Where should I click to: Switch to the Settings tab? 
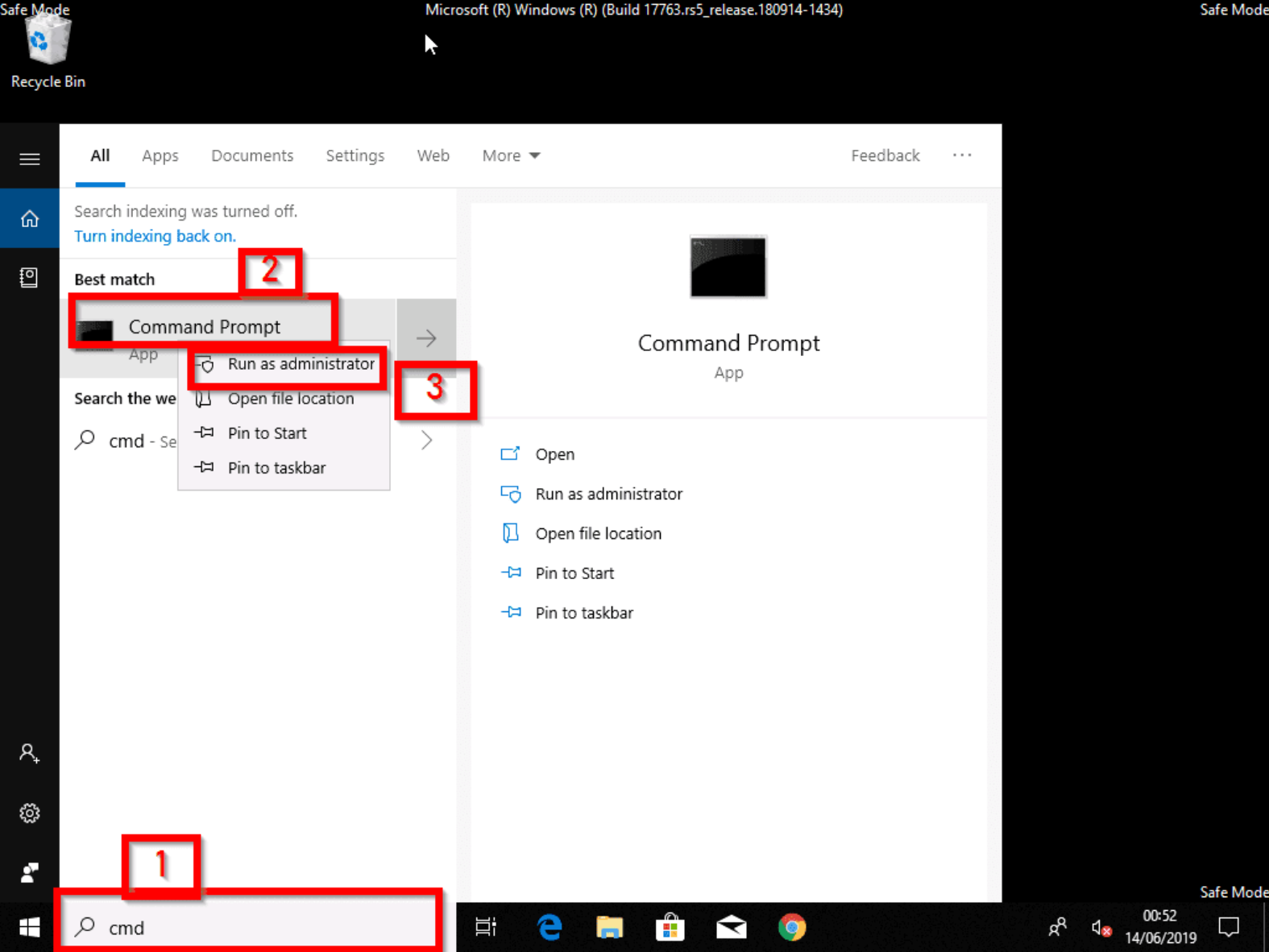355,155
